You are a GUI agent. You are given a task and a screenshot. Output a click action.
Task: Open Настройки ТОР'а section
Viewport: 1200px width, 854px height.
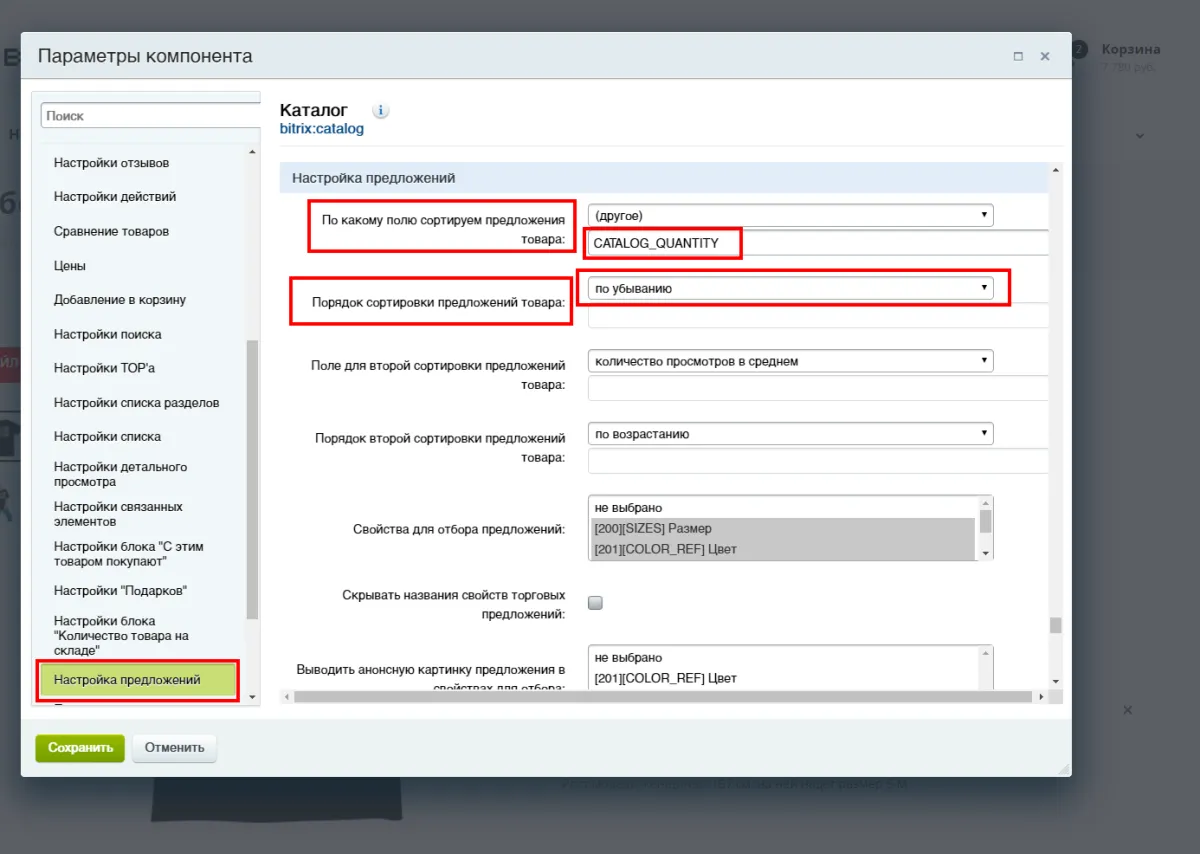[104, 368]
